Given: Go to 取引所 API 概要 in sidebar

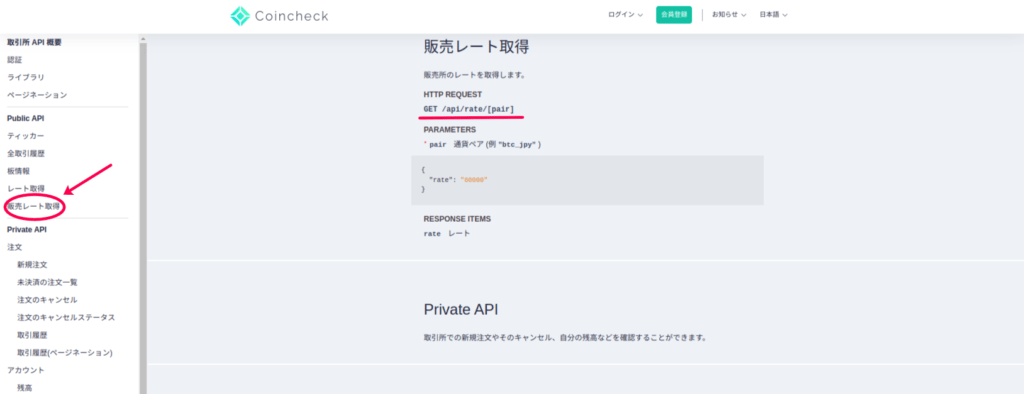Looking at the screenshot, I should [34, 42].
